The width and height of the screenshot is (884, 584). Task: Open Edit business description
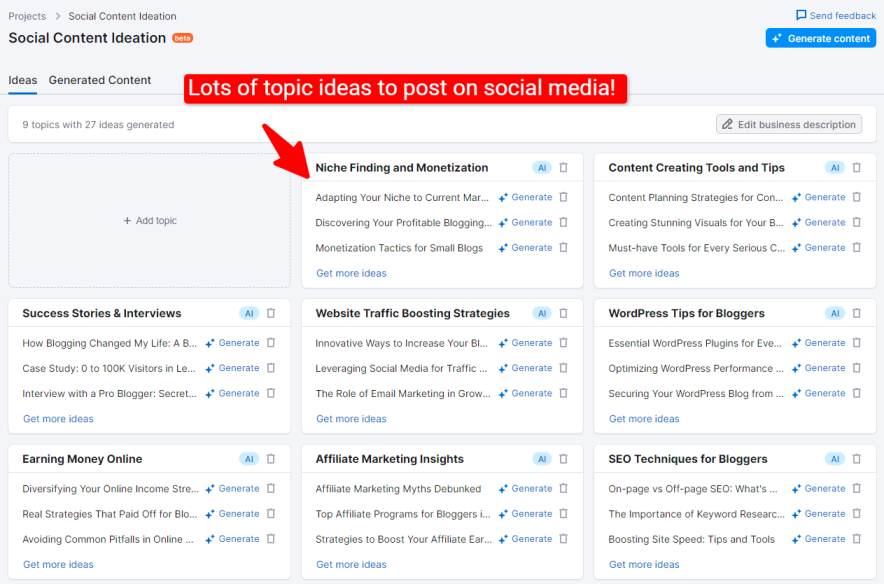(789, 124)
